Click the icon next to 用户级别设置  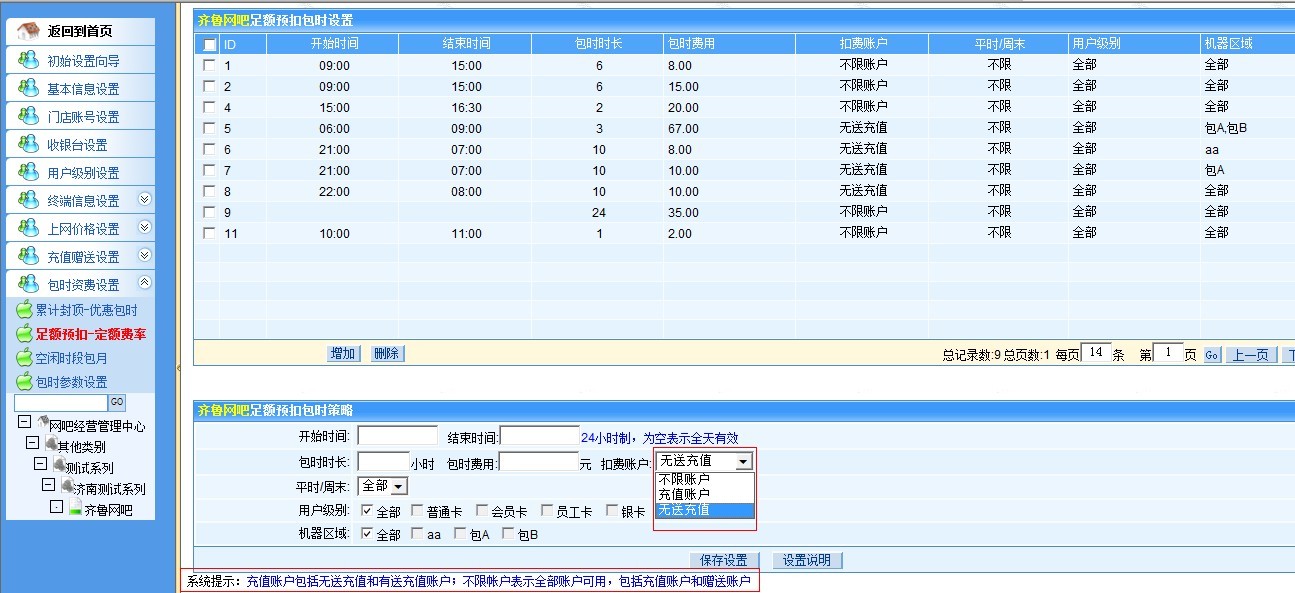coord(29,172)
